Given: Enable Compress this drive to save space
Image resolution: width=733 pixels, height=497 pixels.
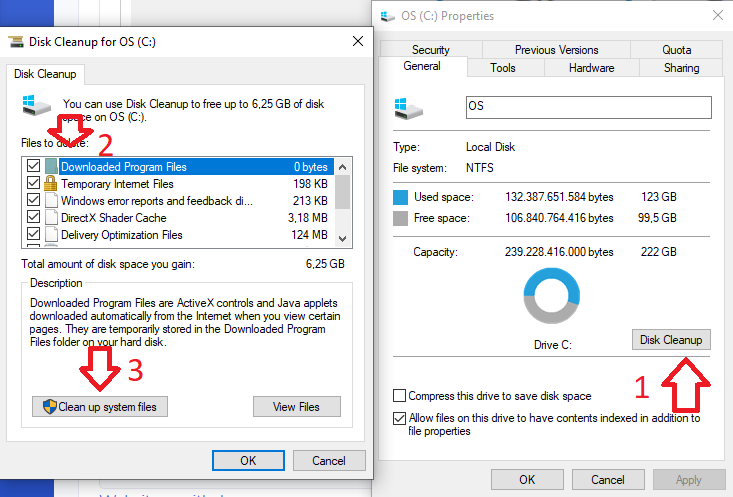Looking at the screenshot, I should pyautogui.click(x=401, y=396).
